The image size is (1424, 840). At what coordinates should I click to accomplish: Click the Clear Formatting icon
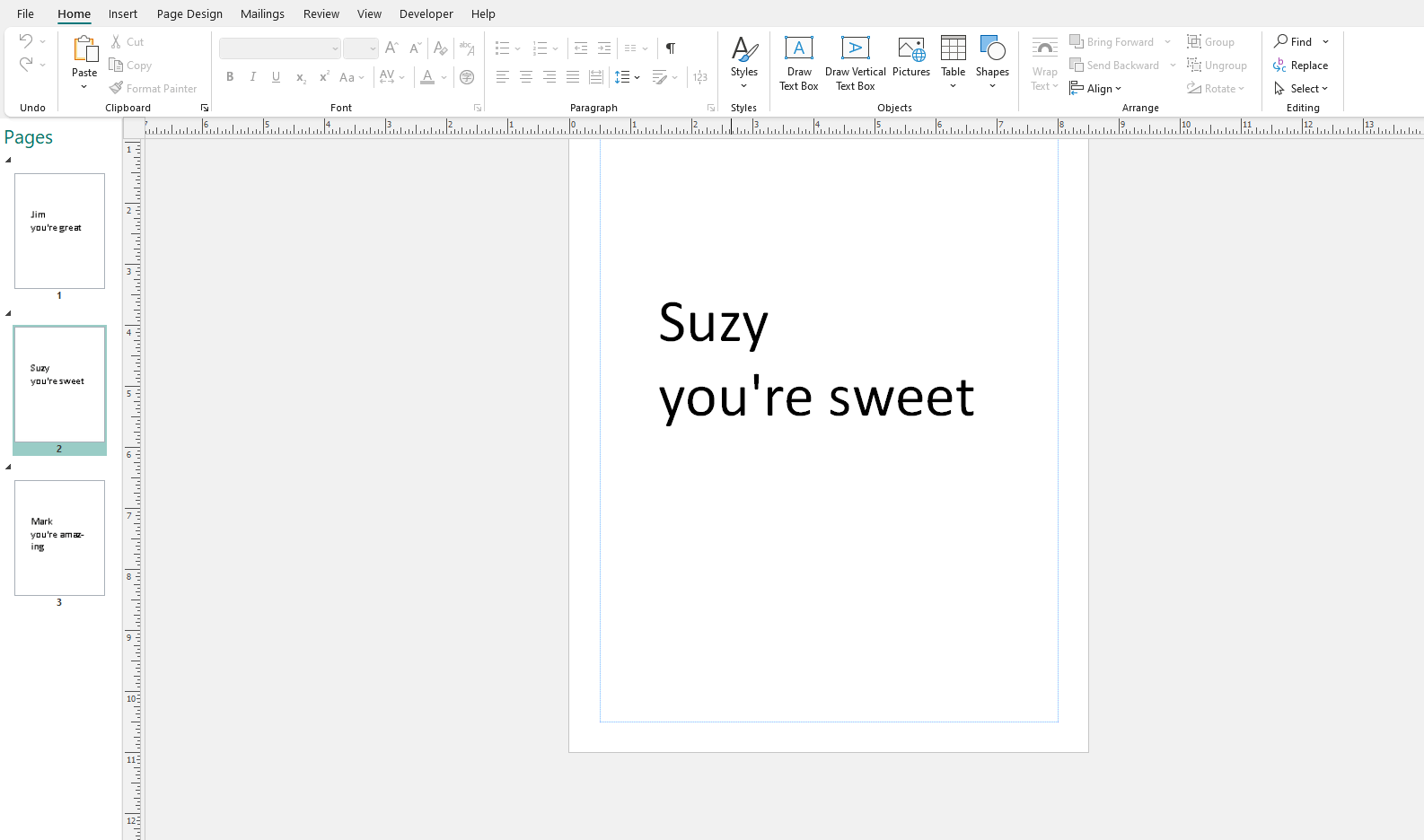pyautogui.click(x=440, y=48)
